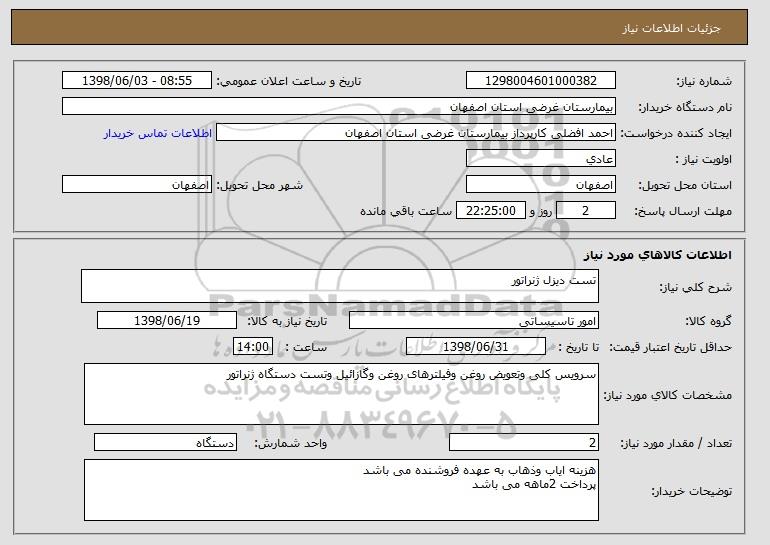Click the delivery province field اصفهان

pos(541,185)
